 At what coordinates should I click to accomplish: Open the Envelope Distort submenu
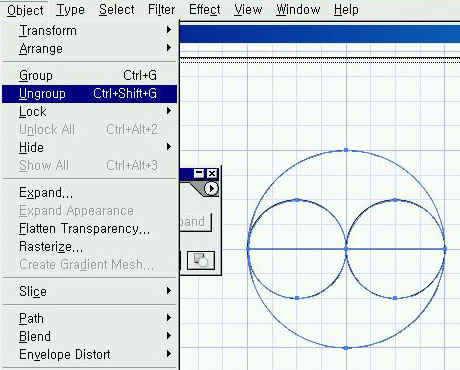click(x=89, y=354)
